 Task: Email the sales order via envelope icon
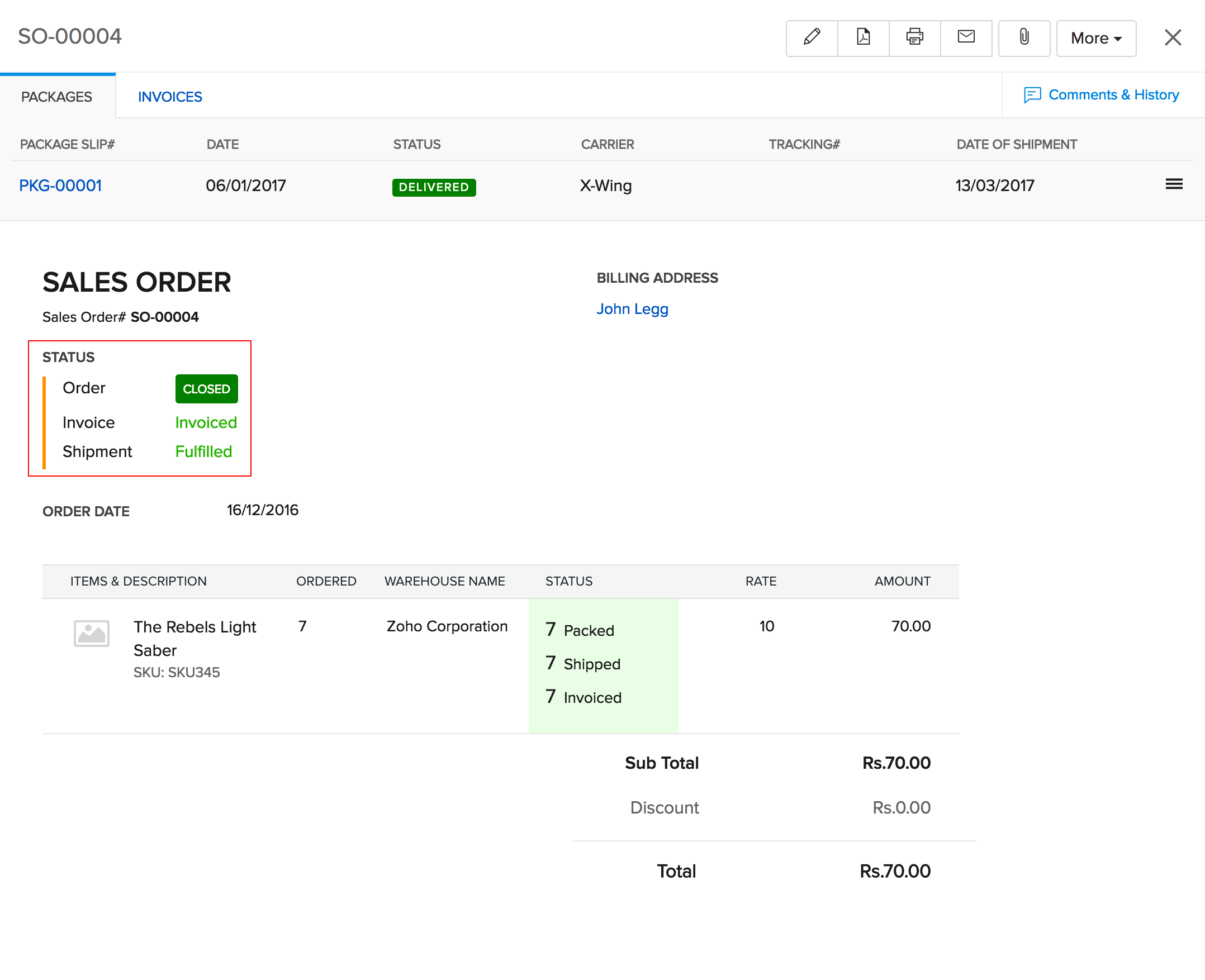point(966,37)
